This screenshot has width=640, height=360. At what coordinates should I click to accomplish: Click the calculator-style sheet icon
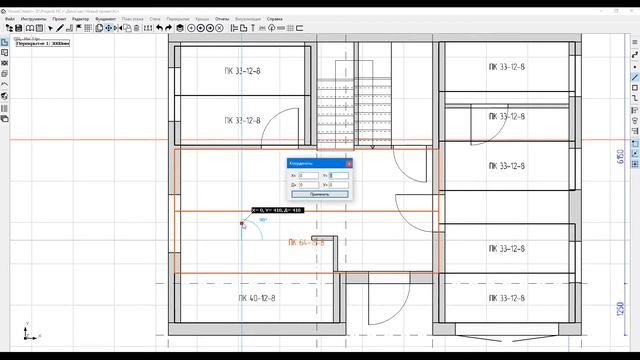pos(40,28)
